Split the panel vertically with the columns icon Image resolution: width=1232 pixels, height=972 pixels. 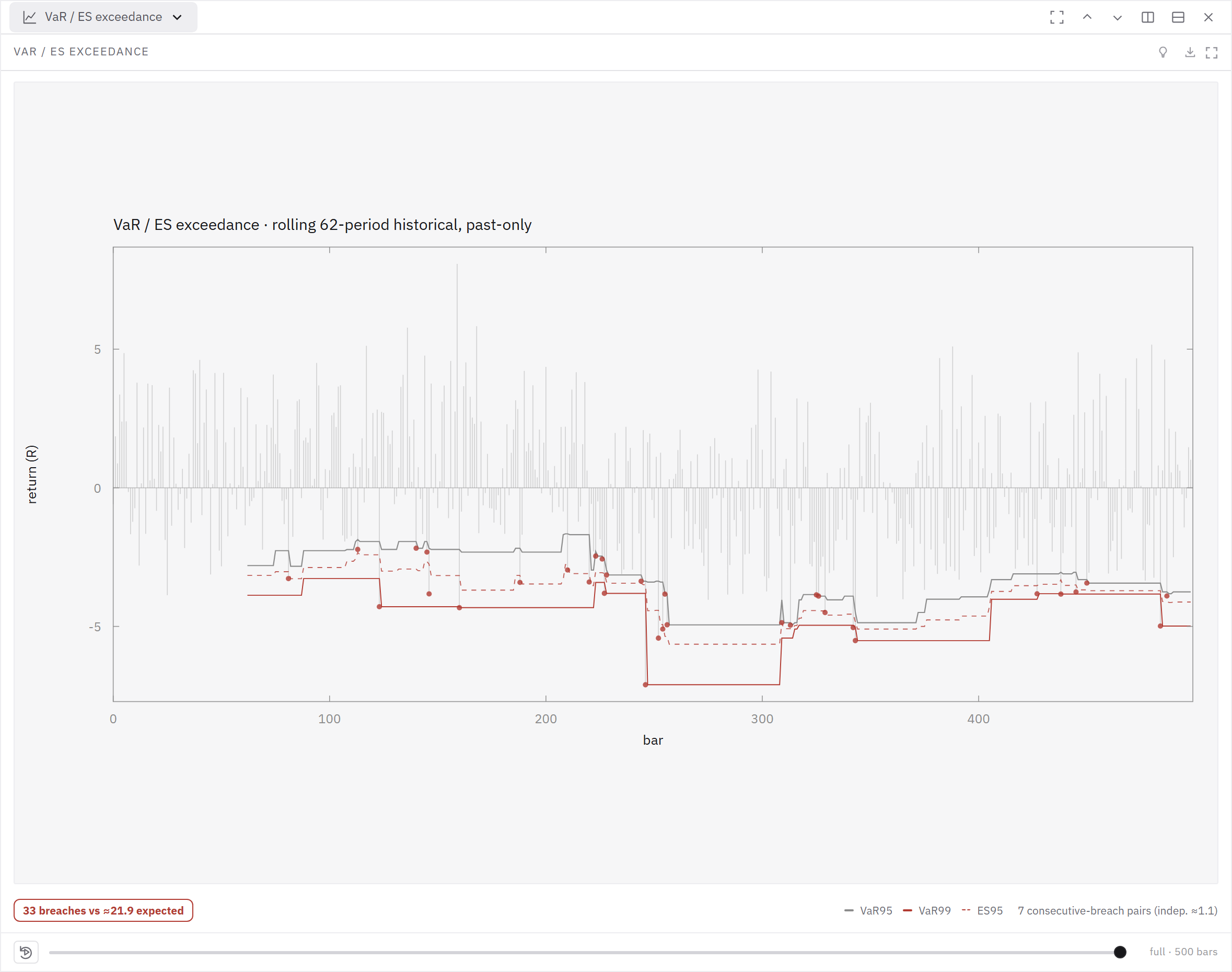click(x=1148, y=17)
